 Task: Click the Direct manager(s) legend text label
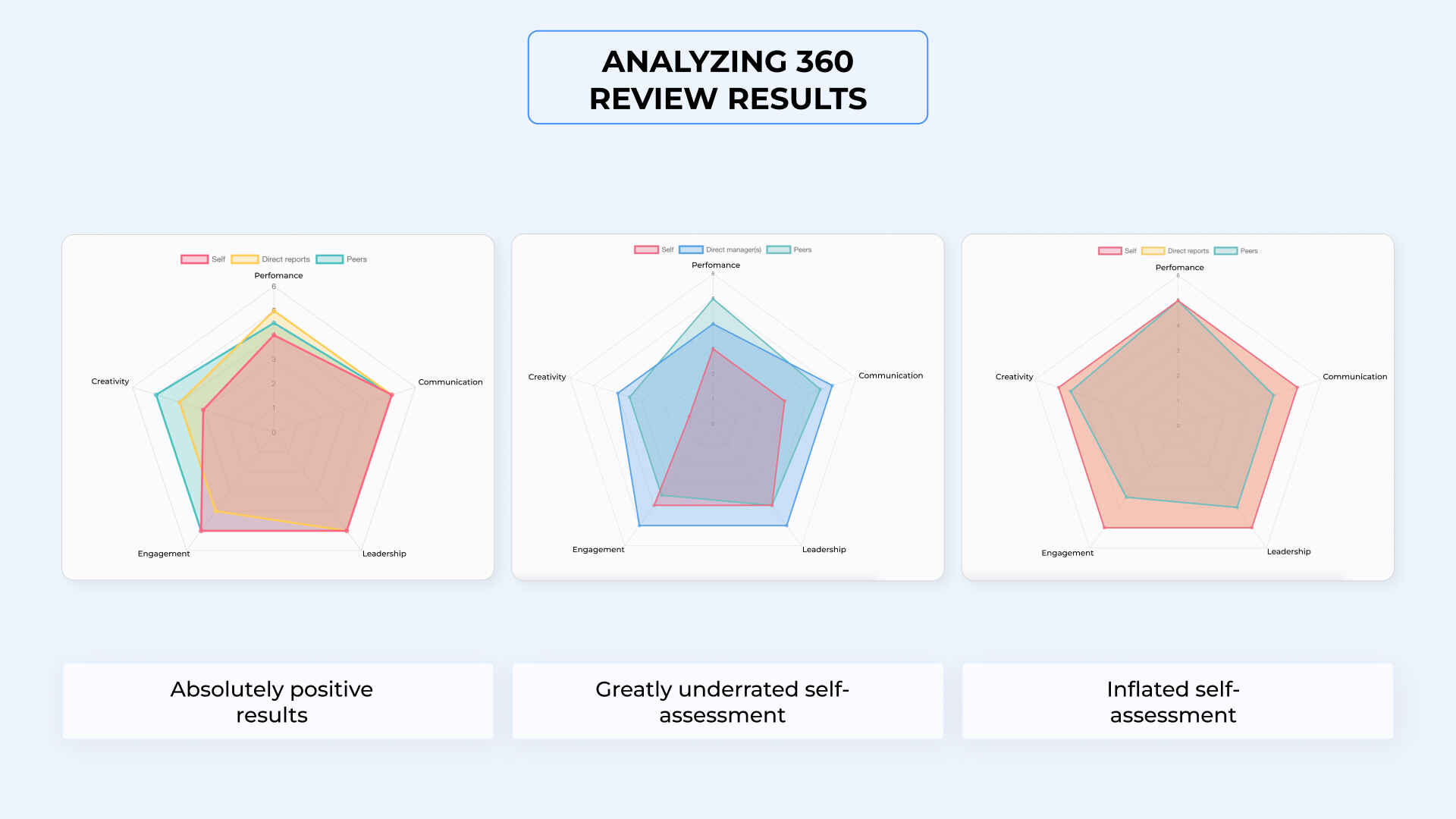tap(733, 249)
